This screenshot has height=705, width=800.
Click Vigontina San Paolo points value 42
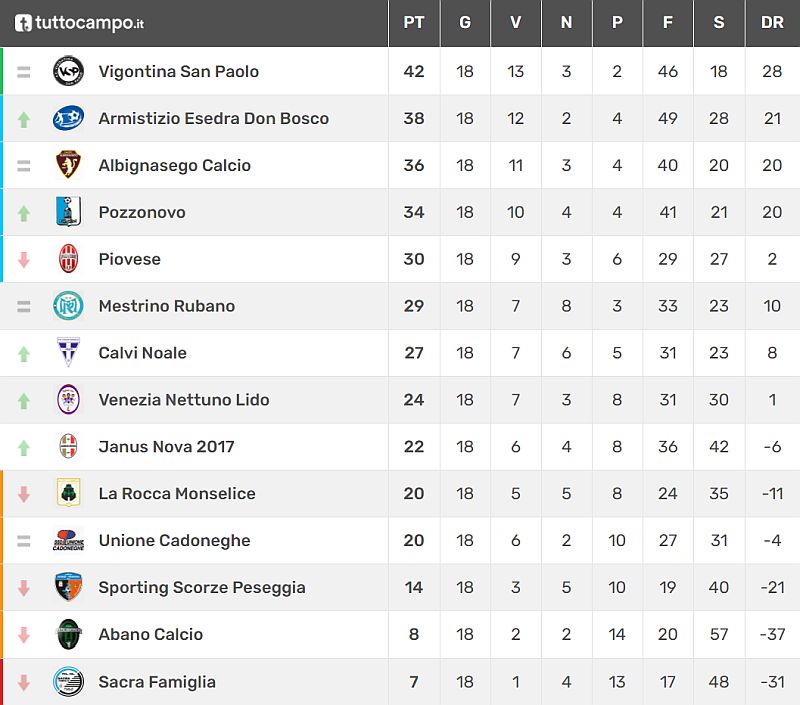413,71
